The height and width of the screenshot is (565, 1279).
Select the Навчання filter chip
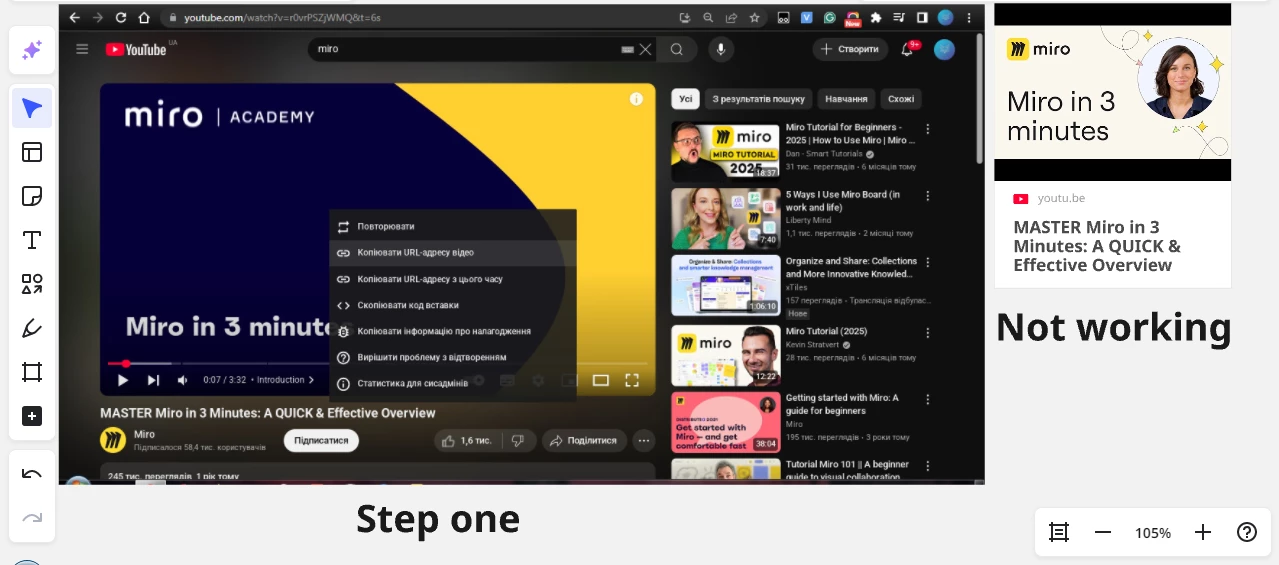point(846,99)
